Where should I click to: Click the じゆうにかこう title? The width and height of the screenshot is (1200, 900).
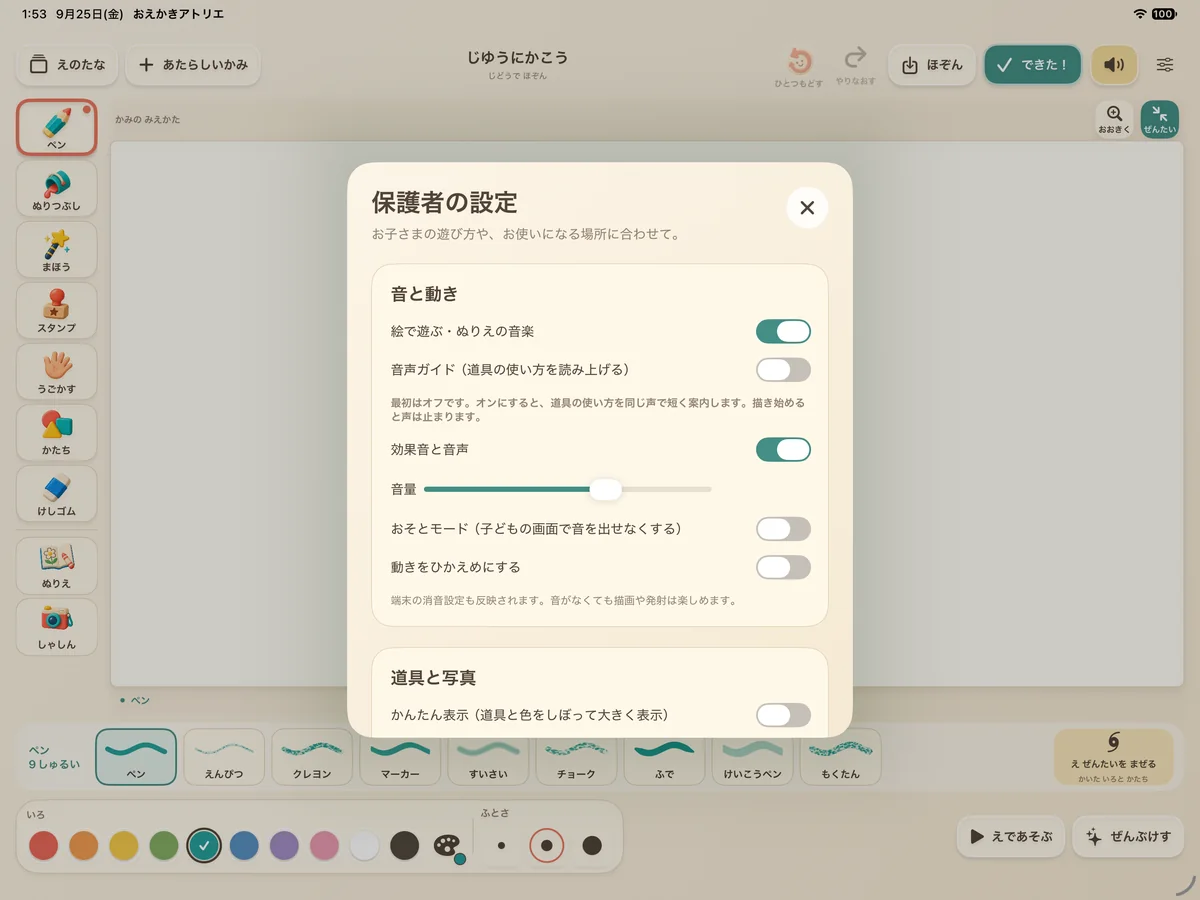517,58
